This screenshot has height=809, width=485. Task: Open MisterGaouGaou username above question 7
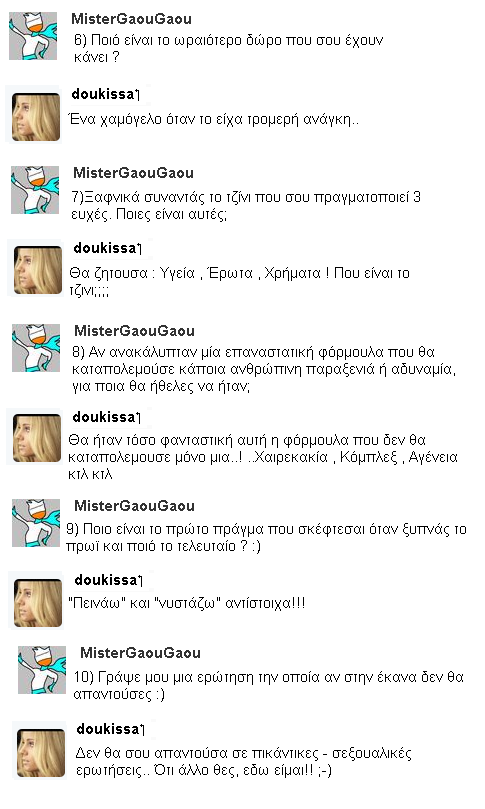pos(133,173)
